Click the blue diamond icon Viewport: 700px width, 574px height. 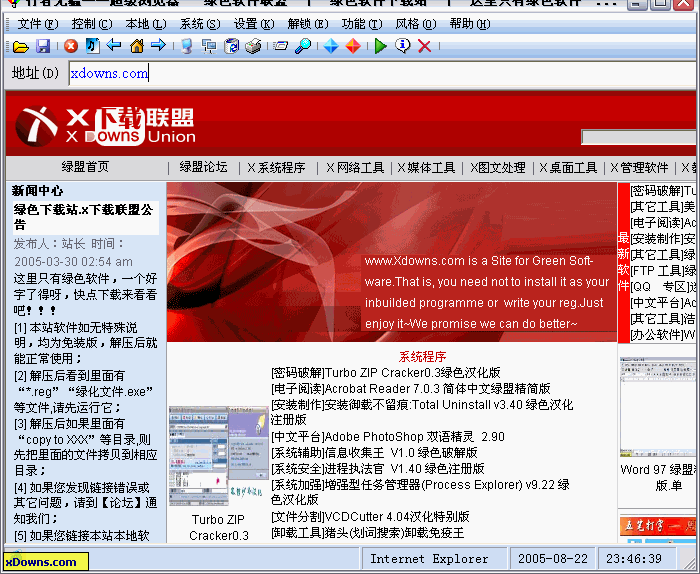[331, 46]
